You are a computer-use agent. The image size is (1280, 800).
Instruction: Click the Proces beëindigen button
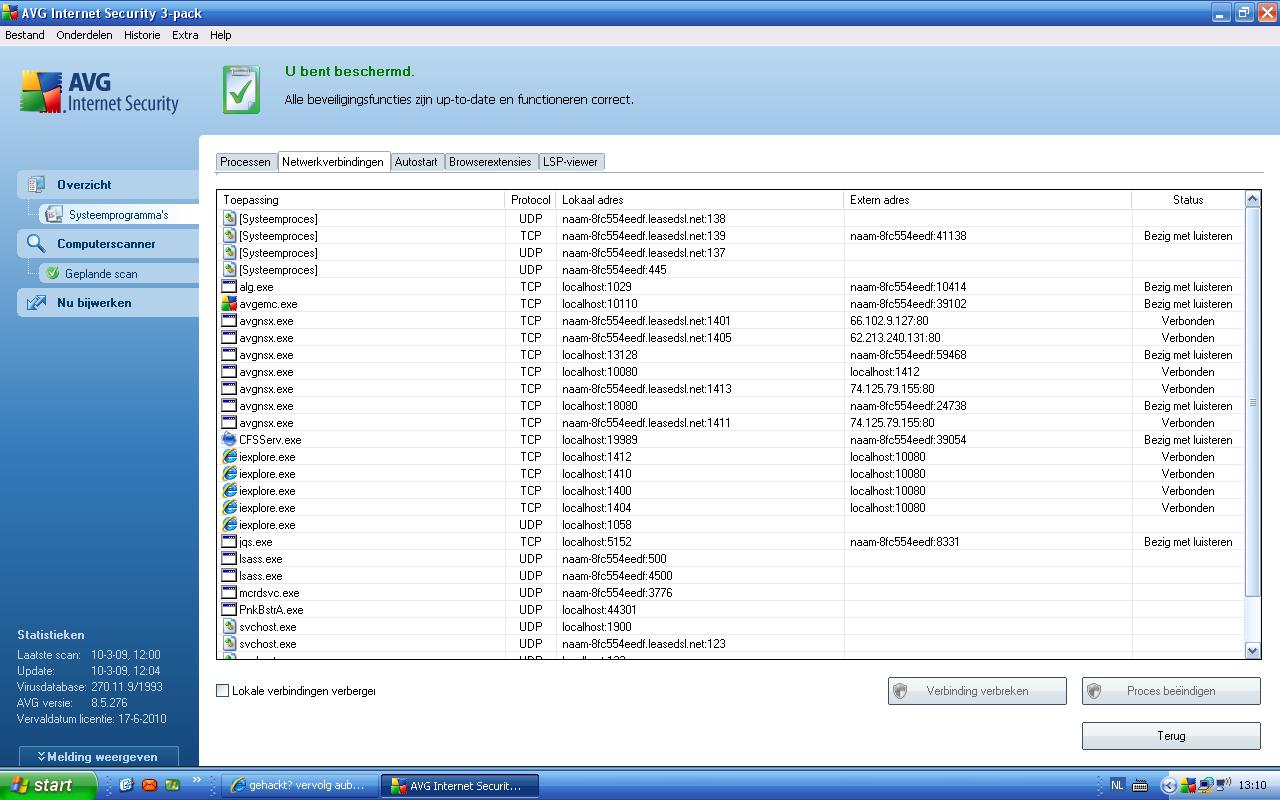(x=1171, y=691)
